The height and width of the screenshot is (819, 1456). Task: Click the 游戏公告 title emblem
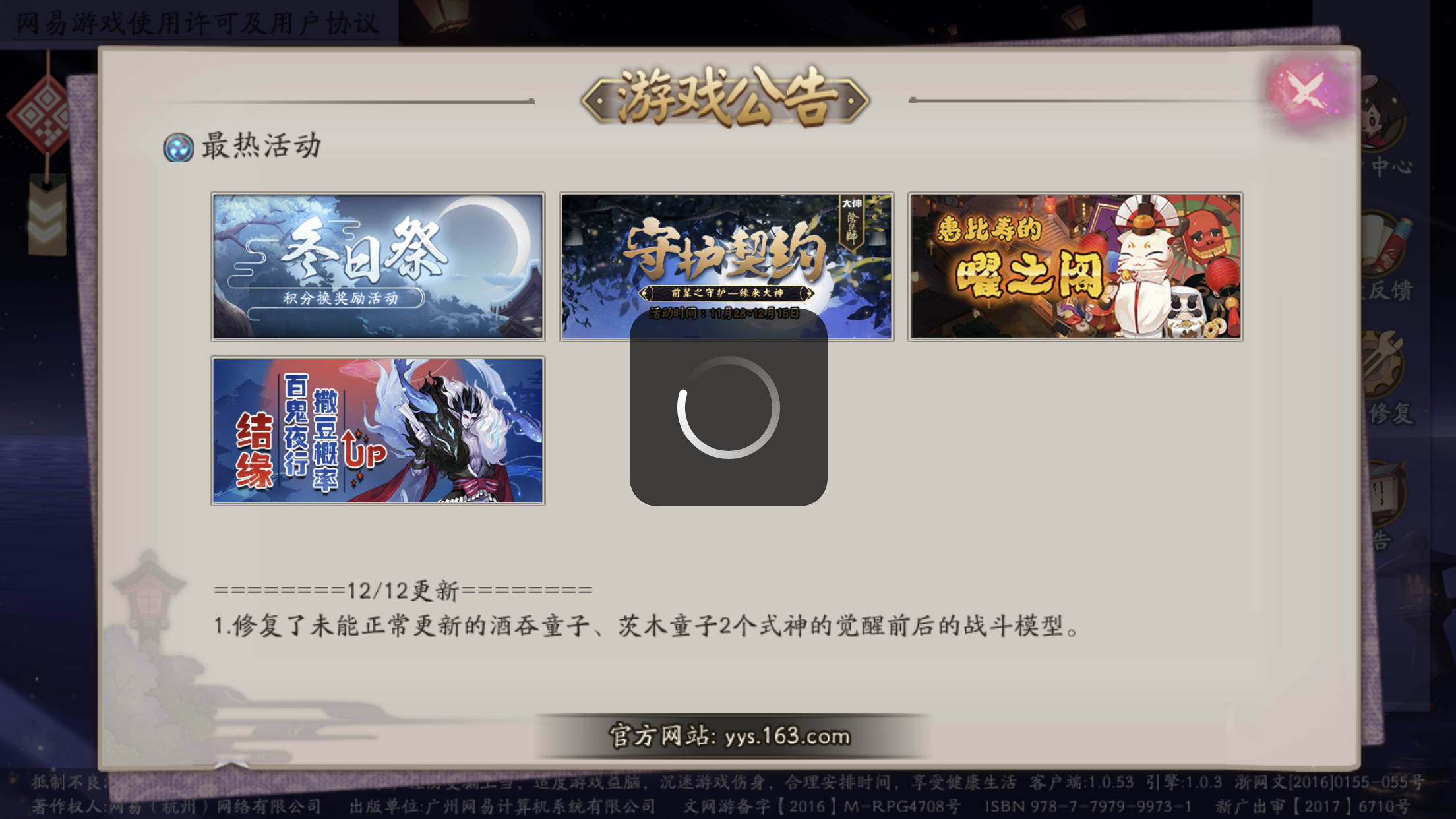click(725, 97)
